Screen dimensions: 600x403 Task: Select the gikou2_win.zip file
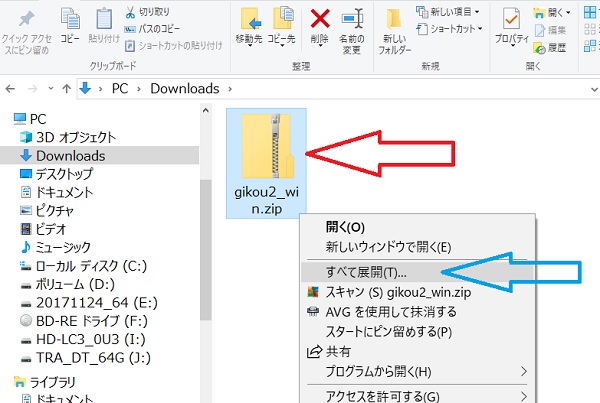[x=266, y=160]
